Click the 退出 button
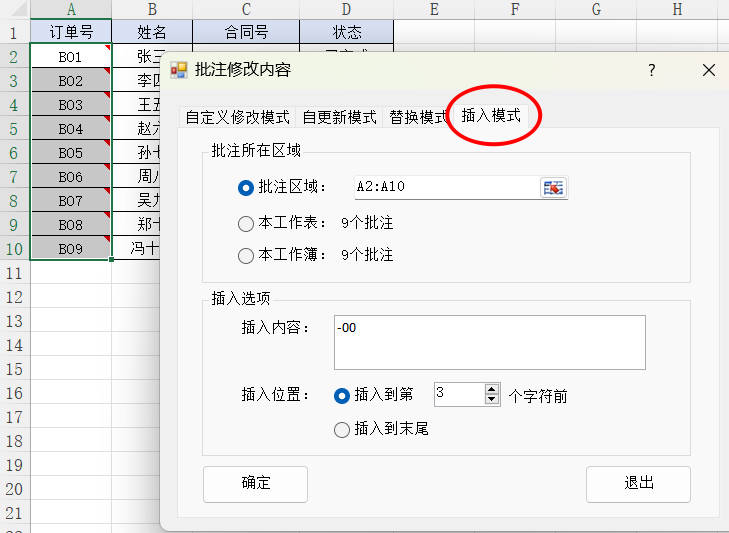Image resolution: width=729 pixels, height=533 pixels. pyautogui.click(x=638, y=483)
